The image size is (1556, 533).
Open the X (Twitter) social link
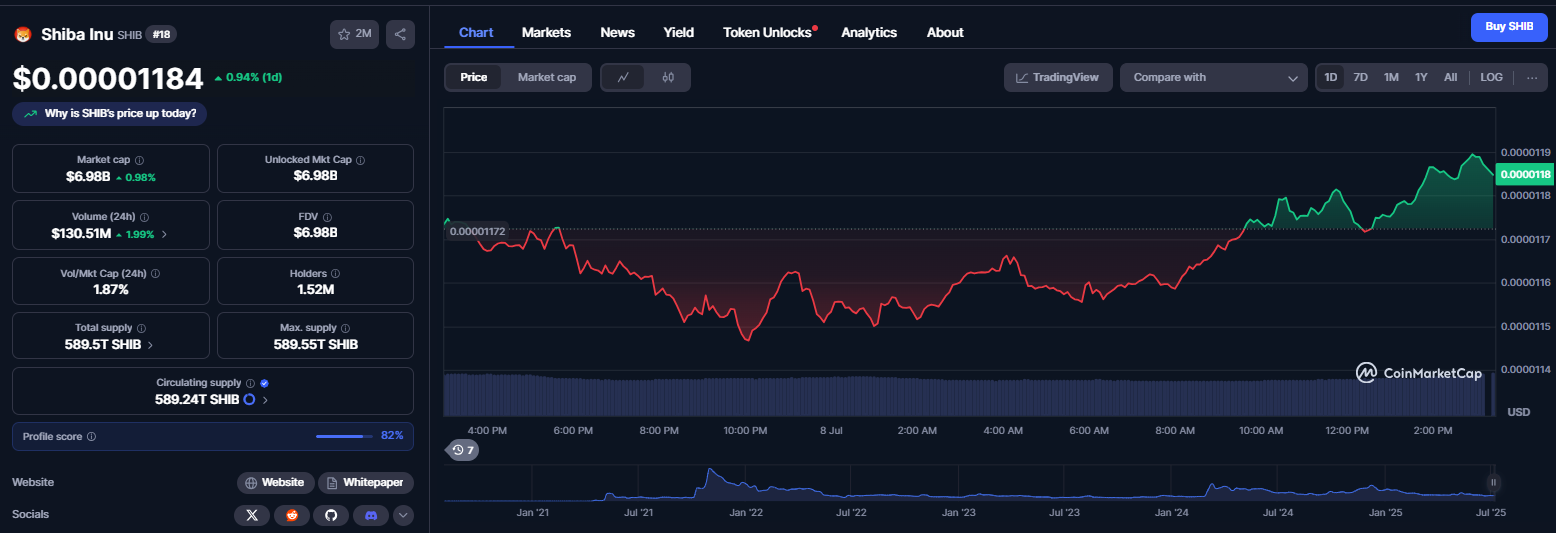click(252, 515)
